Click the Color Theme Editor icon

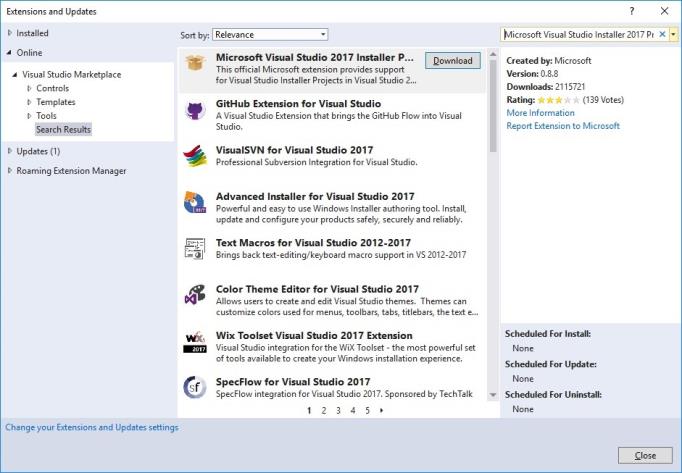coord(197,295)
